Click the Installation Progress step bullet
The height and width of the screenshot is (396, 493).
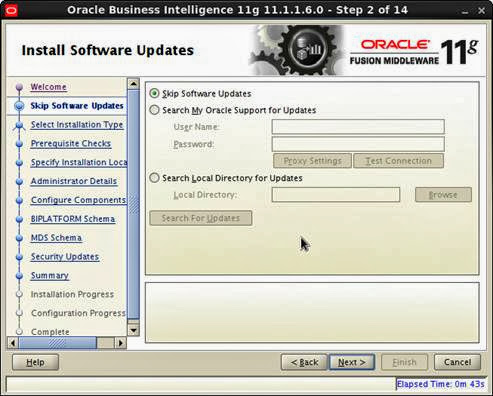[x=19, y=294]
